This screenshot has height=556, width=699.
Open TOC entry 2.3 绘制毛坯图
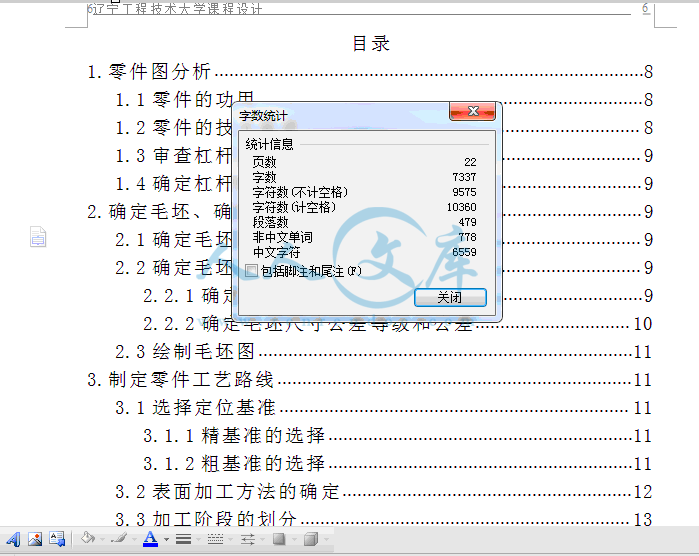383,352
